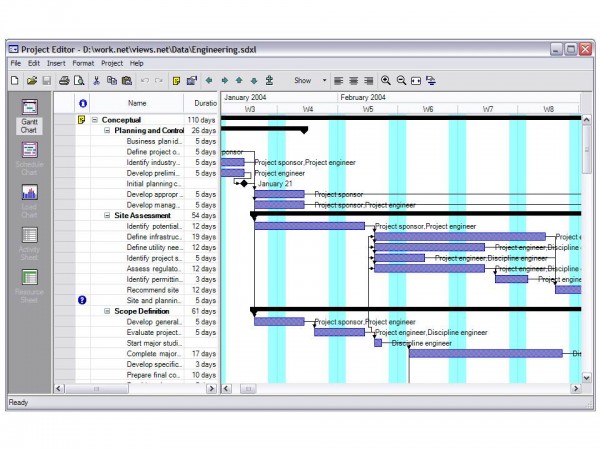This screenshot has width=600, height=450.
Task: Align left toolbar icon
Action: click(x=338, y=81)
